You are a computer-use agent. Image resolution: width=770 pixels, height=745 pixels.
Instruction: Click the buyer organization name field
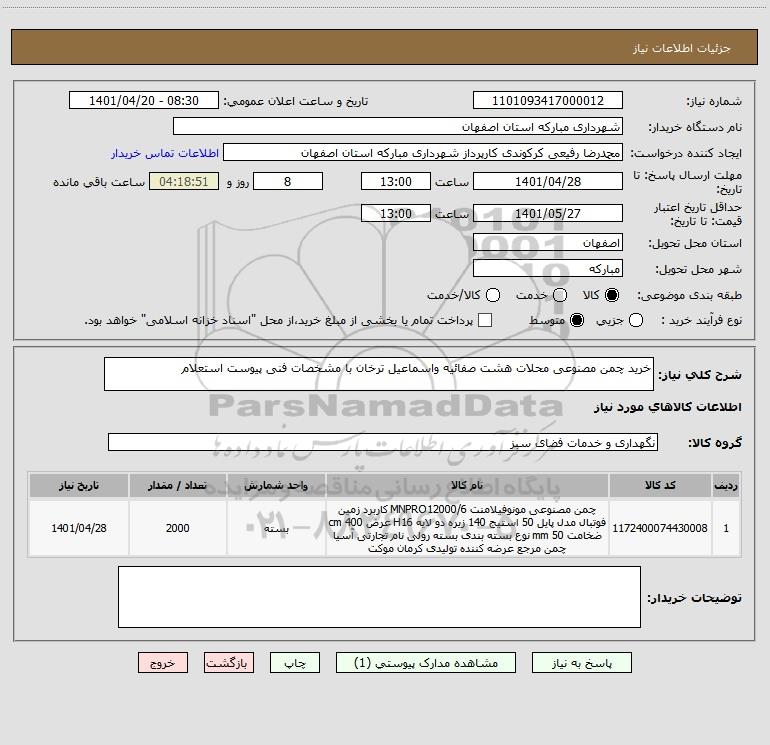[x=398, y=127]
